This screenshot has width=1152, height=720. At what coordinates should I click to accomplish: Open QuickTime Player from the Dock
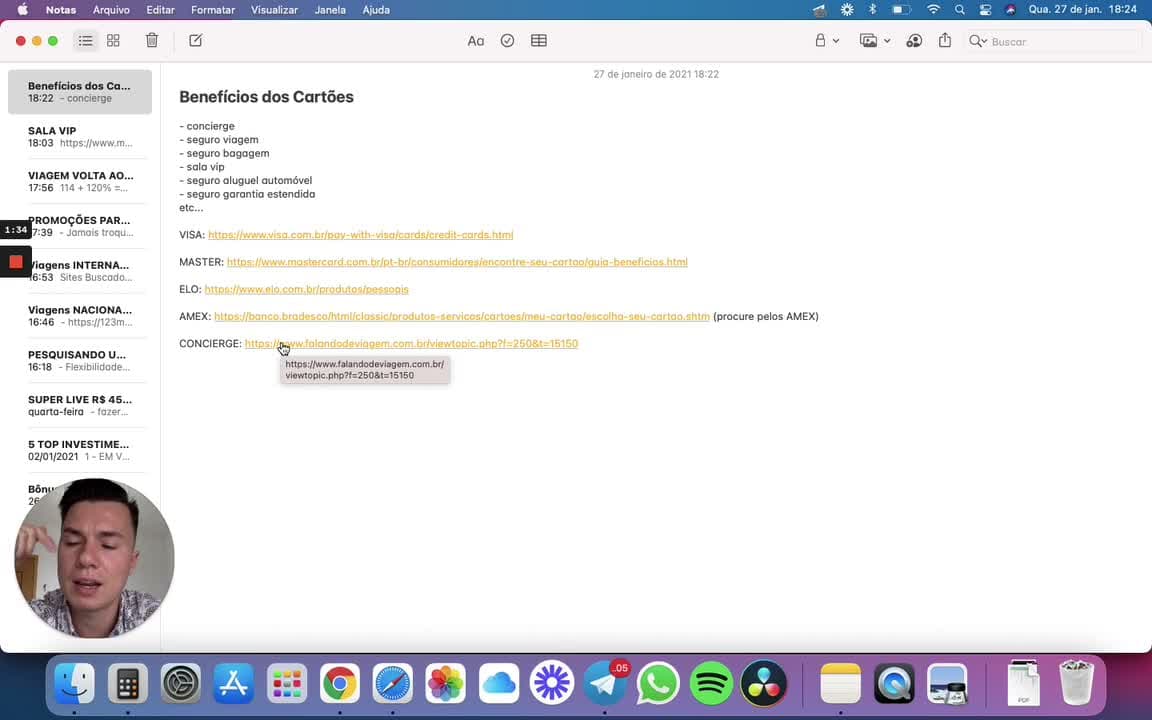pos(894,683)
